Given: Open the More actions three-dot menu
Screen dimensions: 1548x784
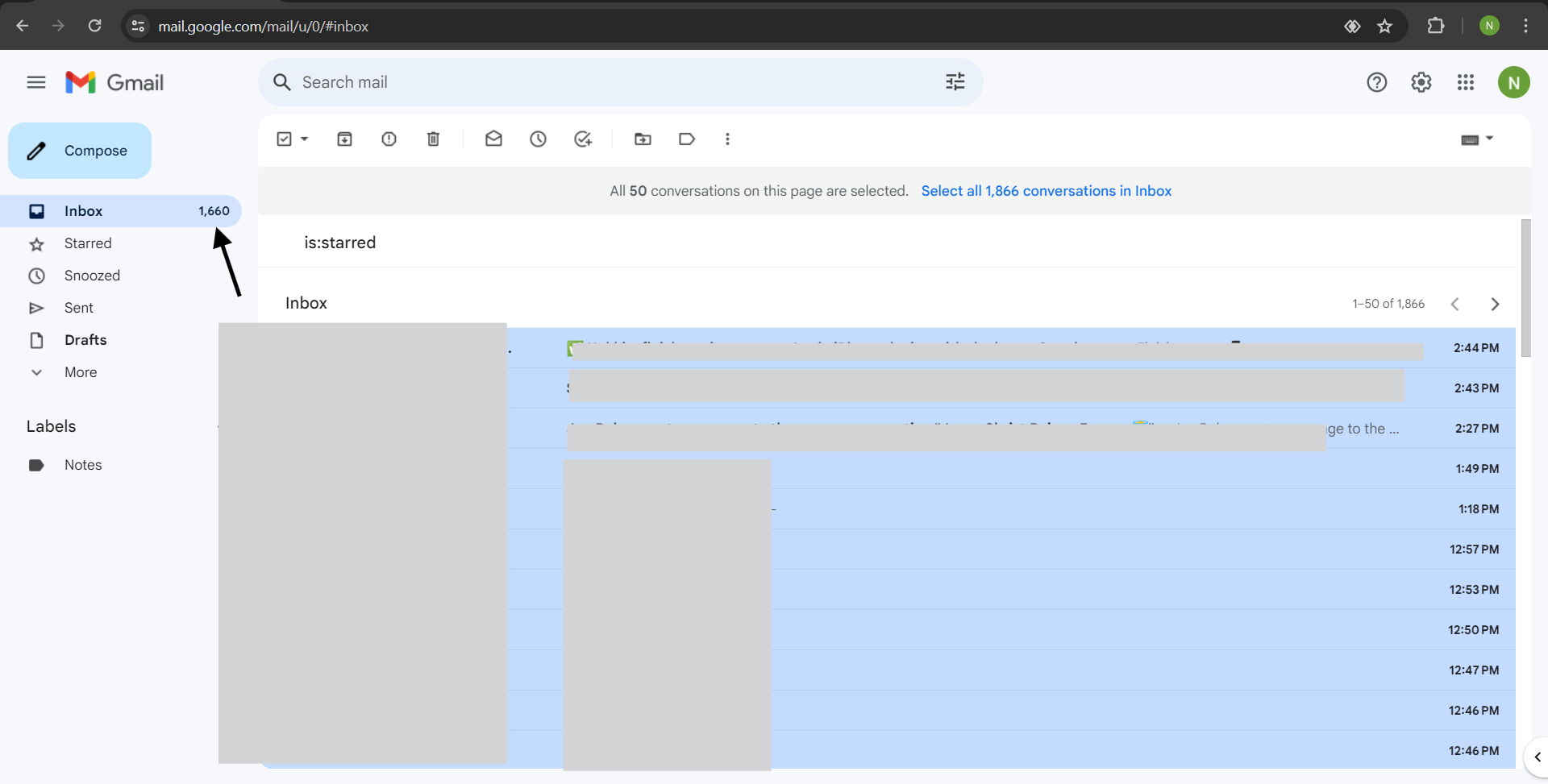Looking at the screenshot, I should (x=727, y=139).
